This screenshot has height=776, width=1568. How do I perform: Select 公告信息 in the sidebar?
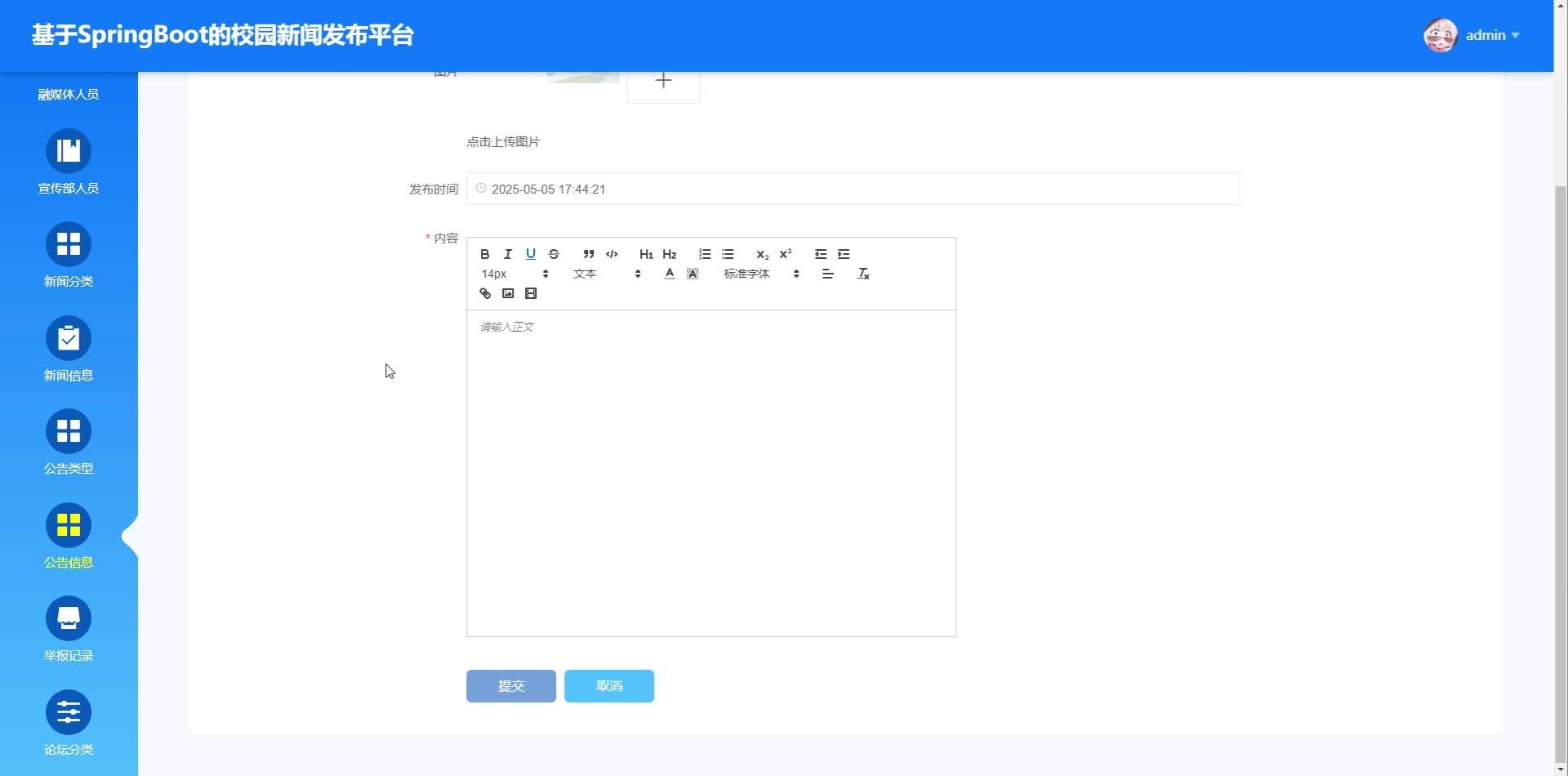click(69, 536)
